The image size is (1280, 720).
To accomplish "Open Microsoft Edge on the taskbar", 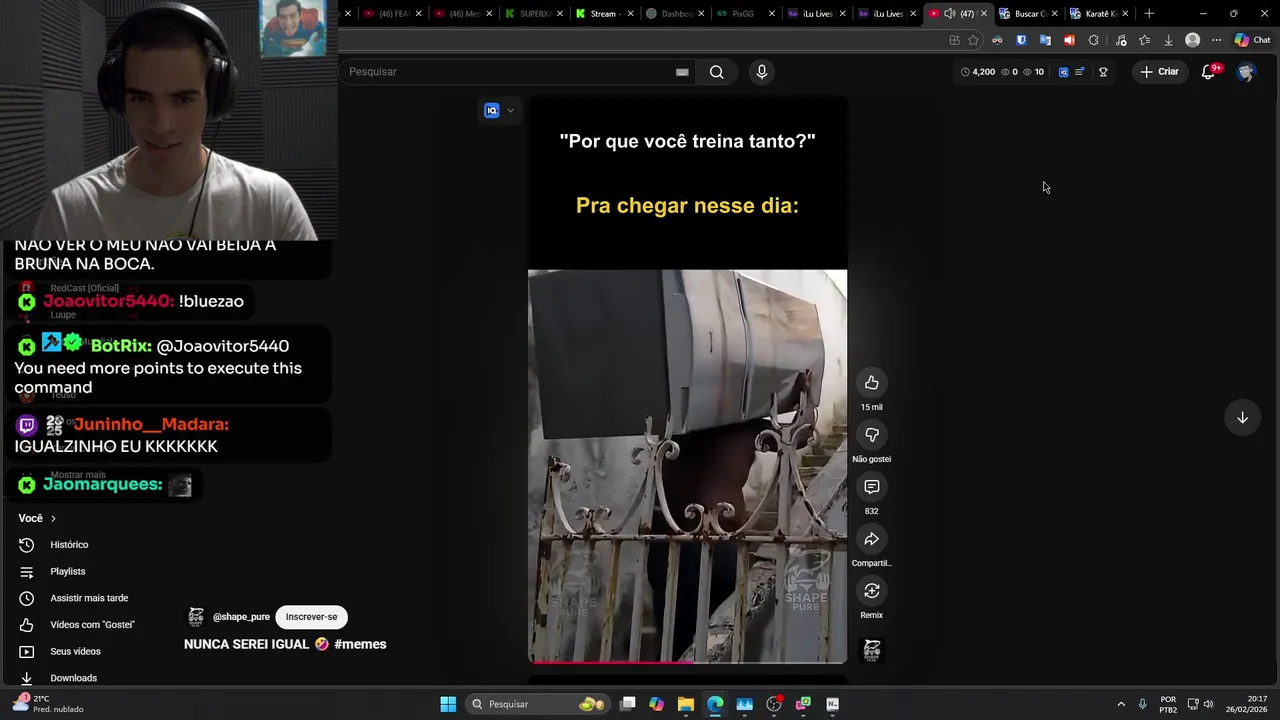I will 715,704.
